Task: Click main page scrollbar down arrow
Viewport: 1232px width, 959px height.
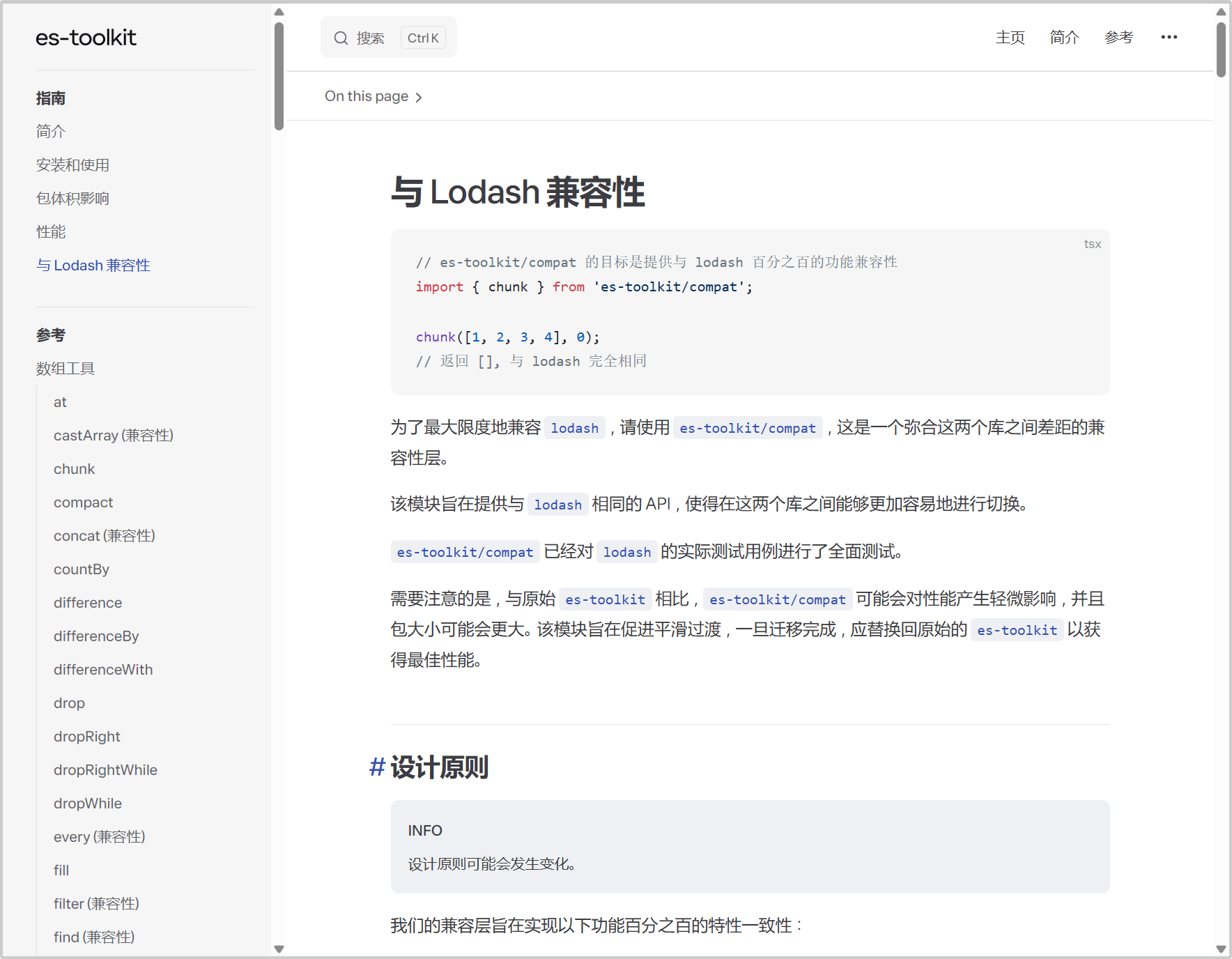Action: [x=1221, y=949]
